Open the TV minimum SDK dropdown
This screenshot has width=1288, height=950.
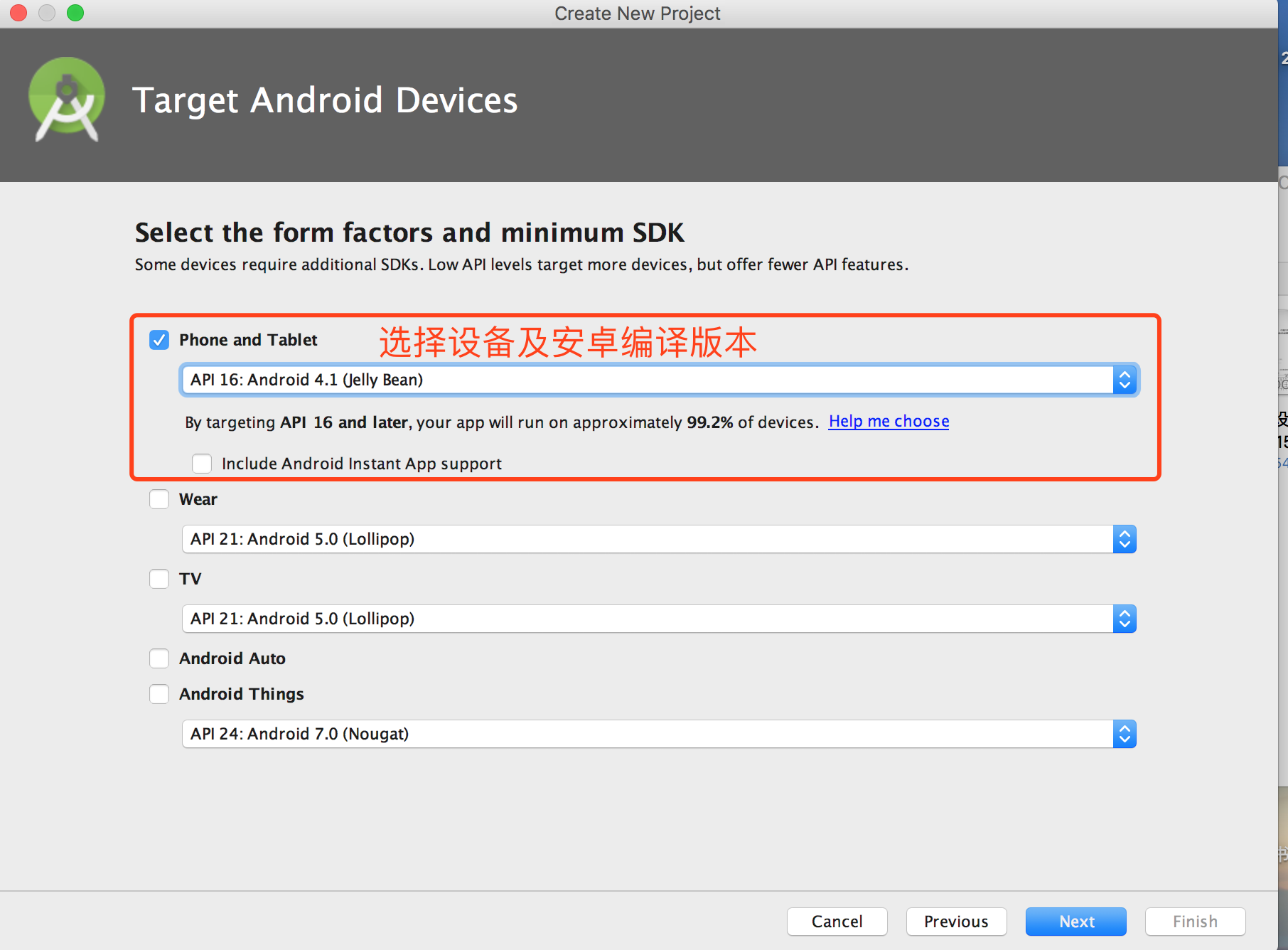pyautogui.click(x=659, y=619)
